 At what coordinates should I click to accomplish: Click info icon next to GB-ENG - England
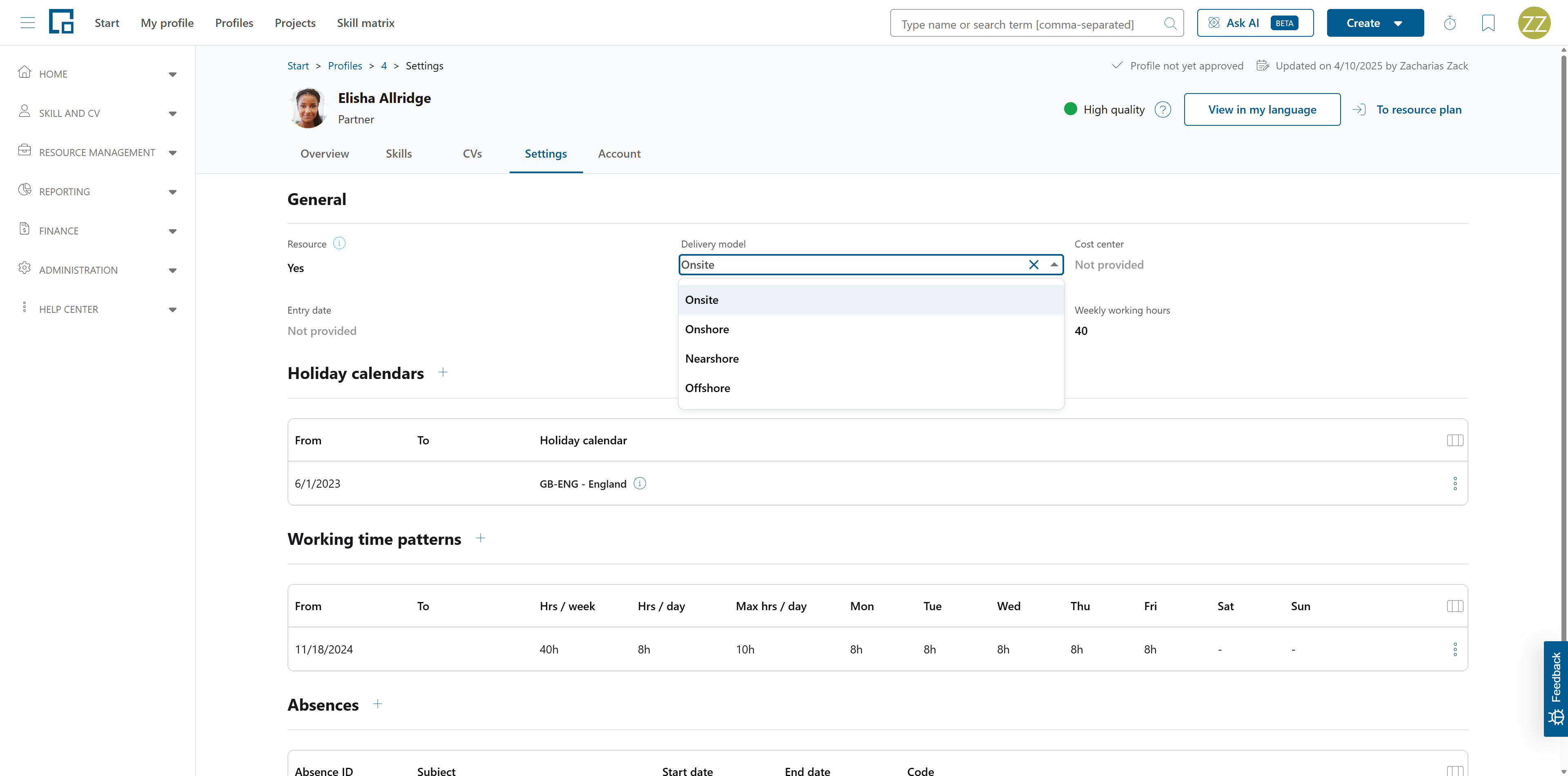pyautogui.click(x=640, y=483)
